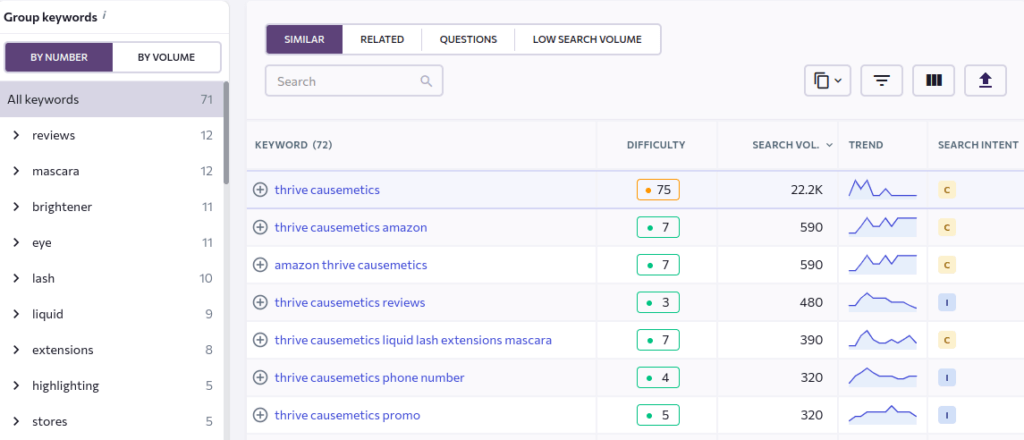Open 'thrive causemetics promo' keyword link
Screen dimensions: 1024x440
[347, 415]
